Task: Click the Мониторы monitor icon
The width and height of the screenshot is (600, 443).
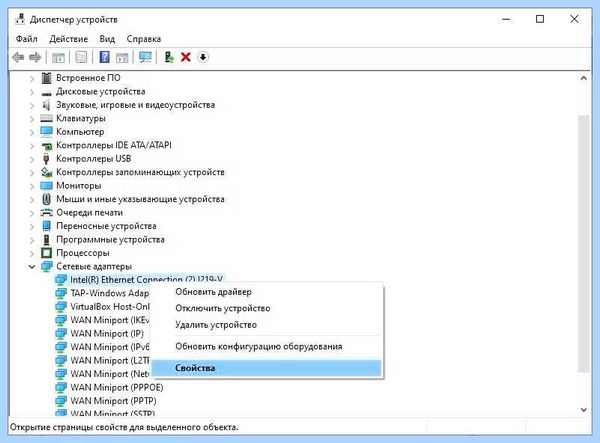Action: click(46, 186)
